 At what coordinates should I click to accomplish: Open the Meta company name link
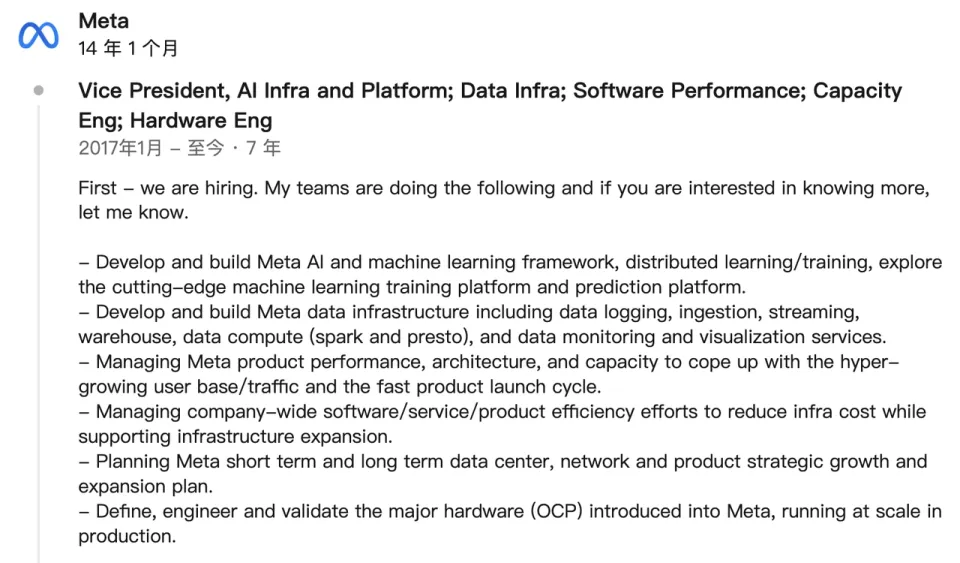point(103,21)
